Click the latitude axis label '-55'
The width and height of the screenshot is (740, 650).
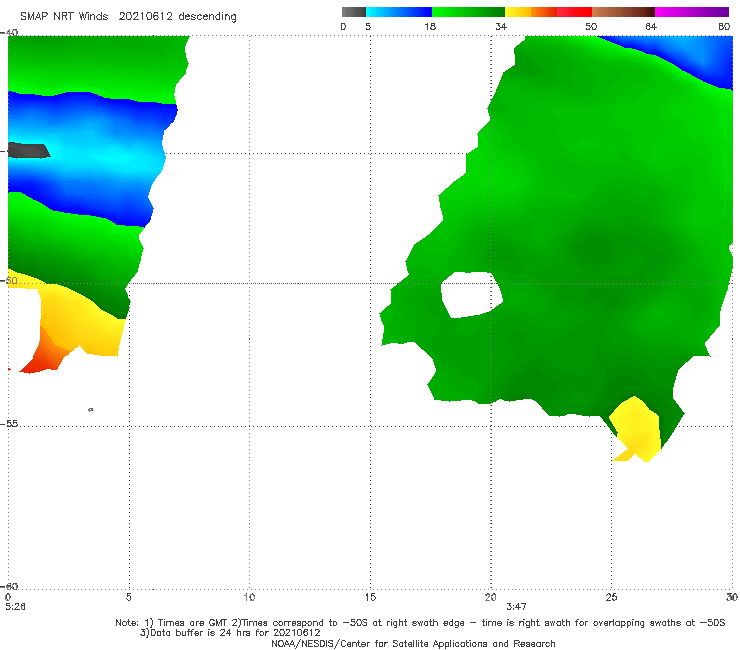point(9,424)
